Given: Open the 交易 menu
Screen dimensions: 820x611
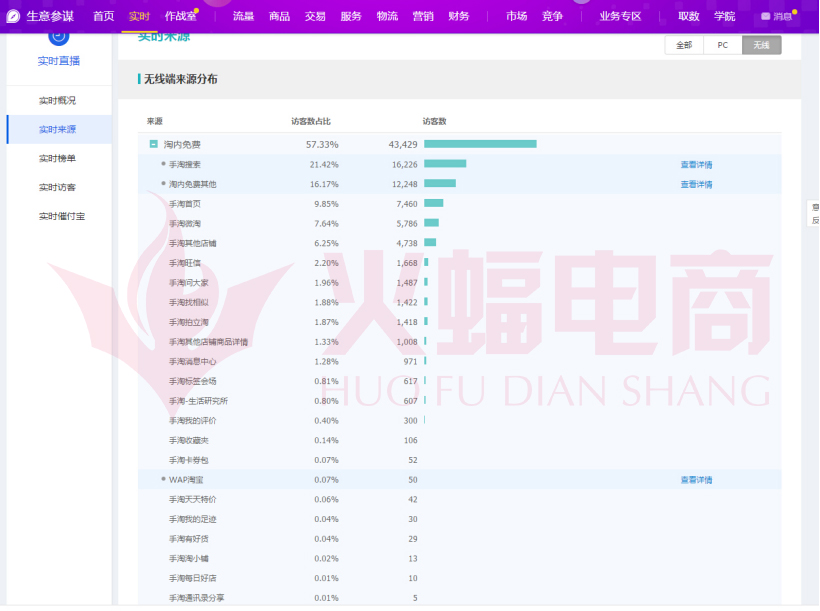Looking at the screenshot, I should pos(315,16).
